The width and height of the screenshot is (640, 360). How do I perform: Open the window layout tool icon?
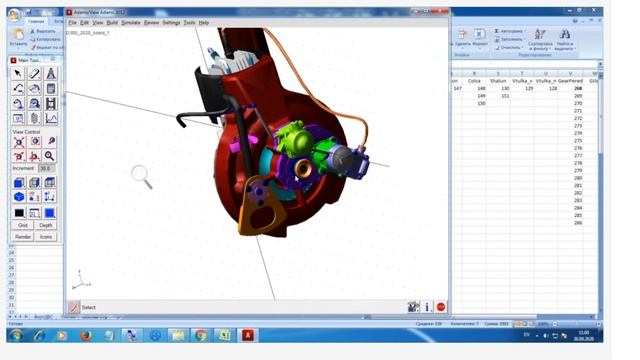click(35, 213)
